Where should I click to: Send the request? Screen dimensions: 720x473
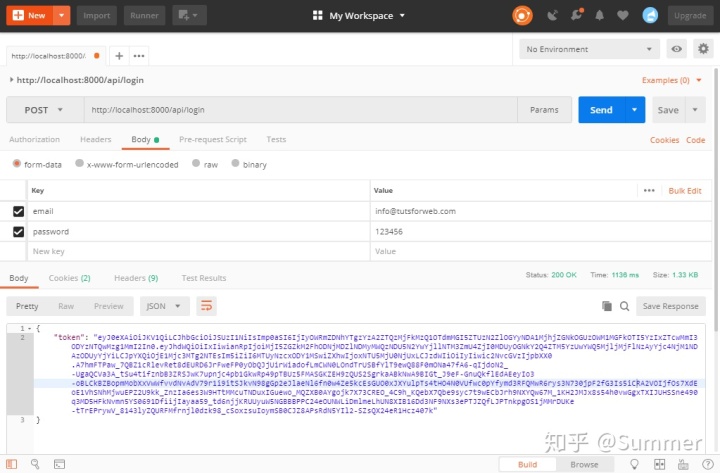601,110
